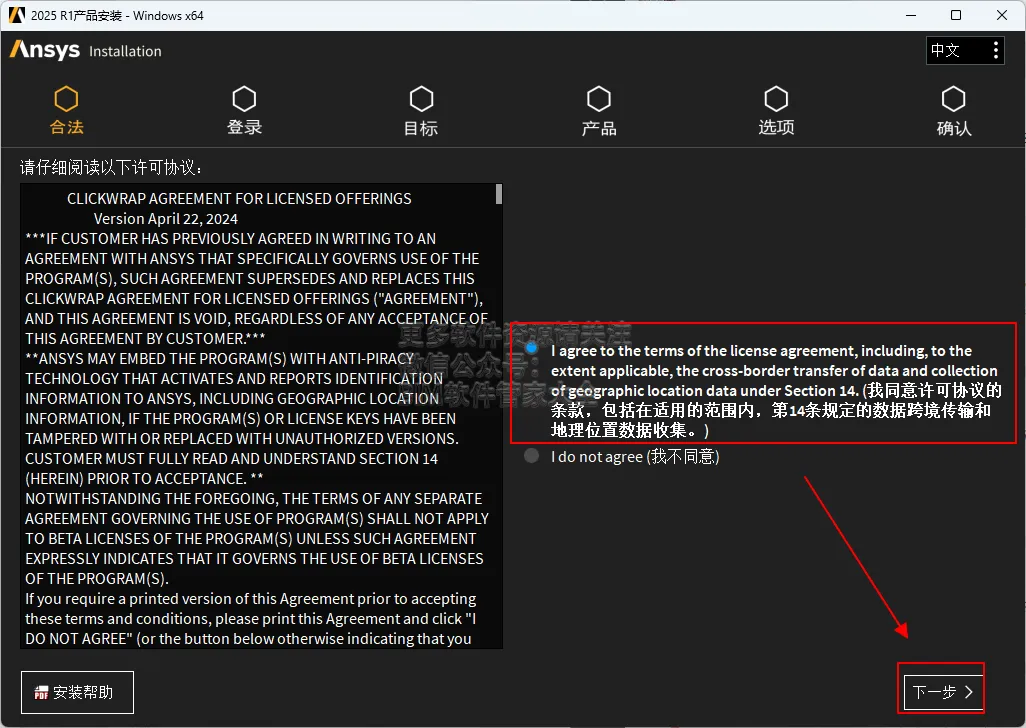Click the 'Version April 22, 2024' line

click(166, 218)
